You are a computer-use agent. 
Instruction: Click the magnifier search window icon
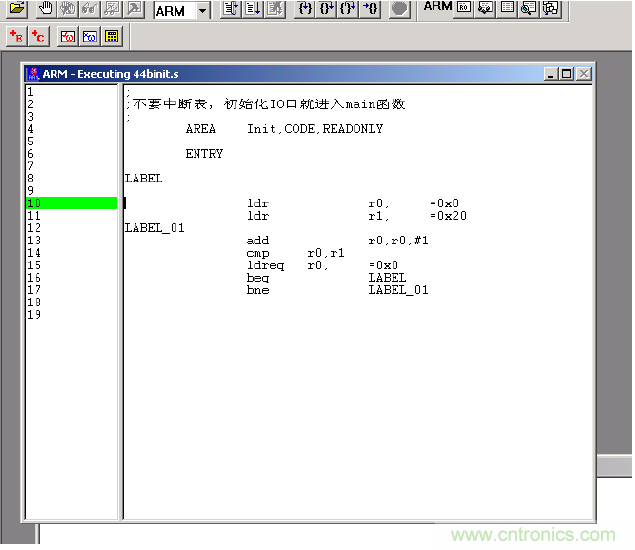point(529,9)
